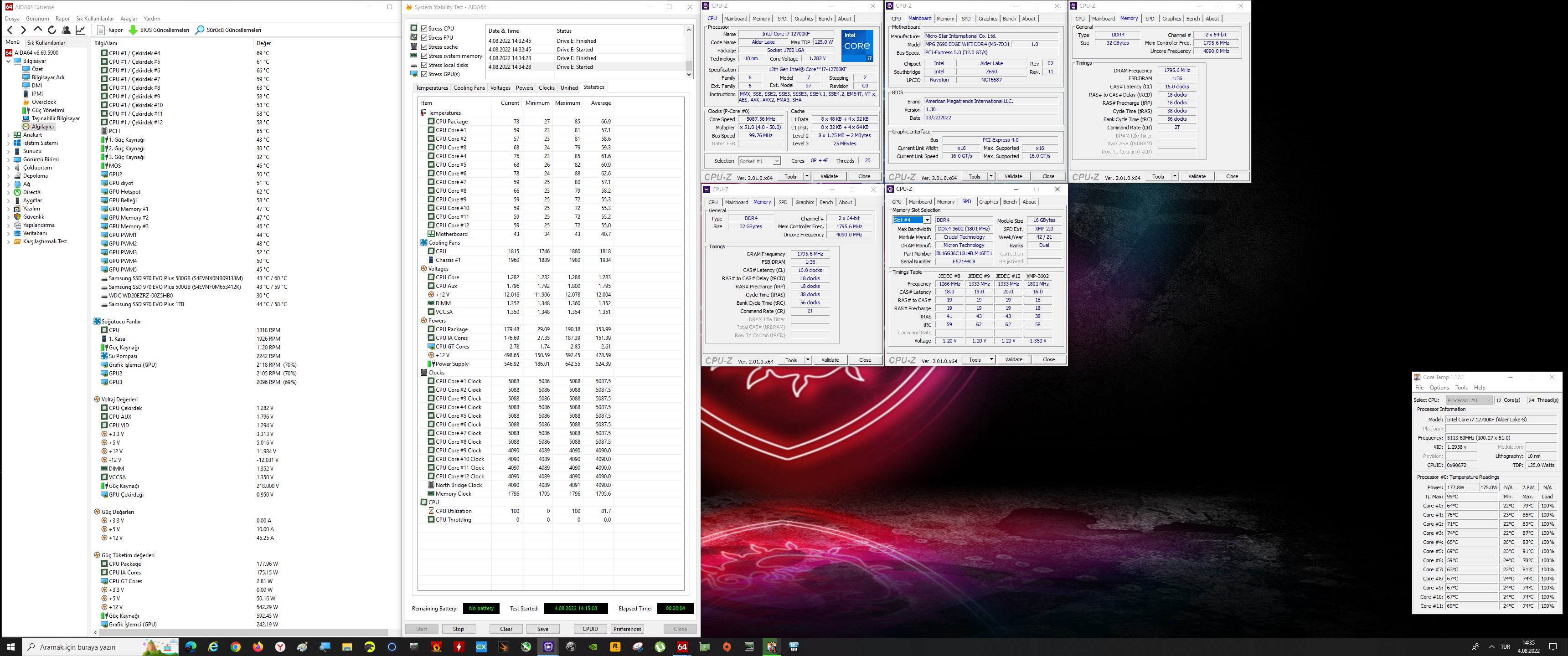Viewport: 1568px width, 656px height.
Task: Click Save button in stability test
Action: [543, 629]
